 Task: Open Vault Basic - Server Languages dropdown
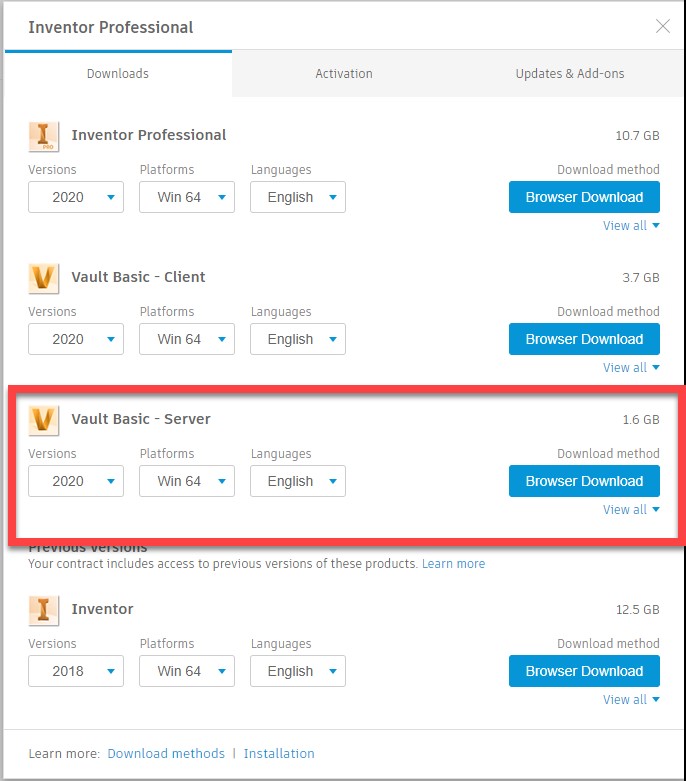(x=298, y=481)
